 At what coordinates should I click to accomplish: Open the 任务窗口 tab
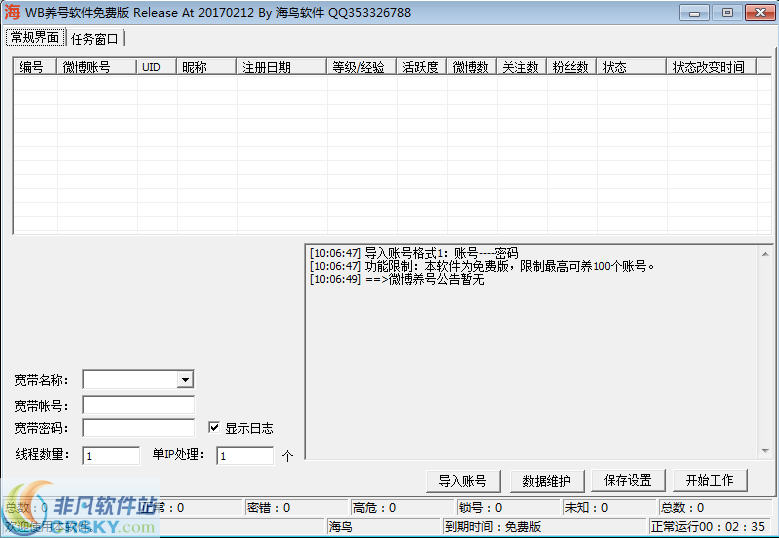tap(94, 39)
